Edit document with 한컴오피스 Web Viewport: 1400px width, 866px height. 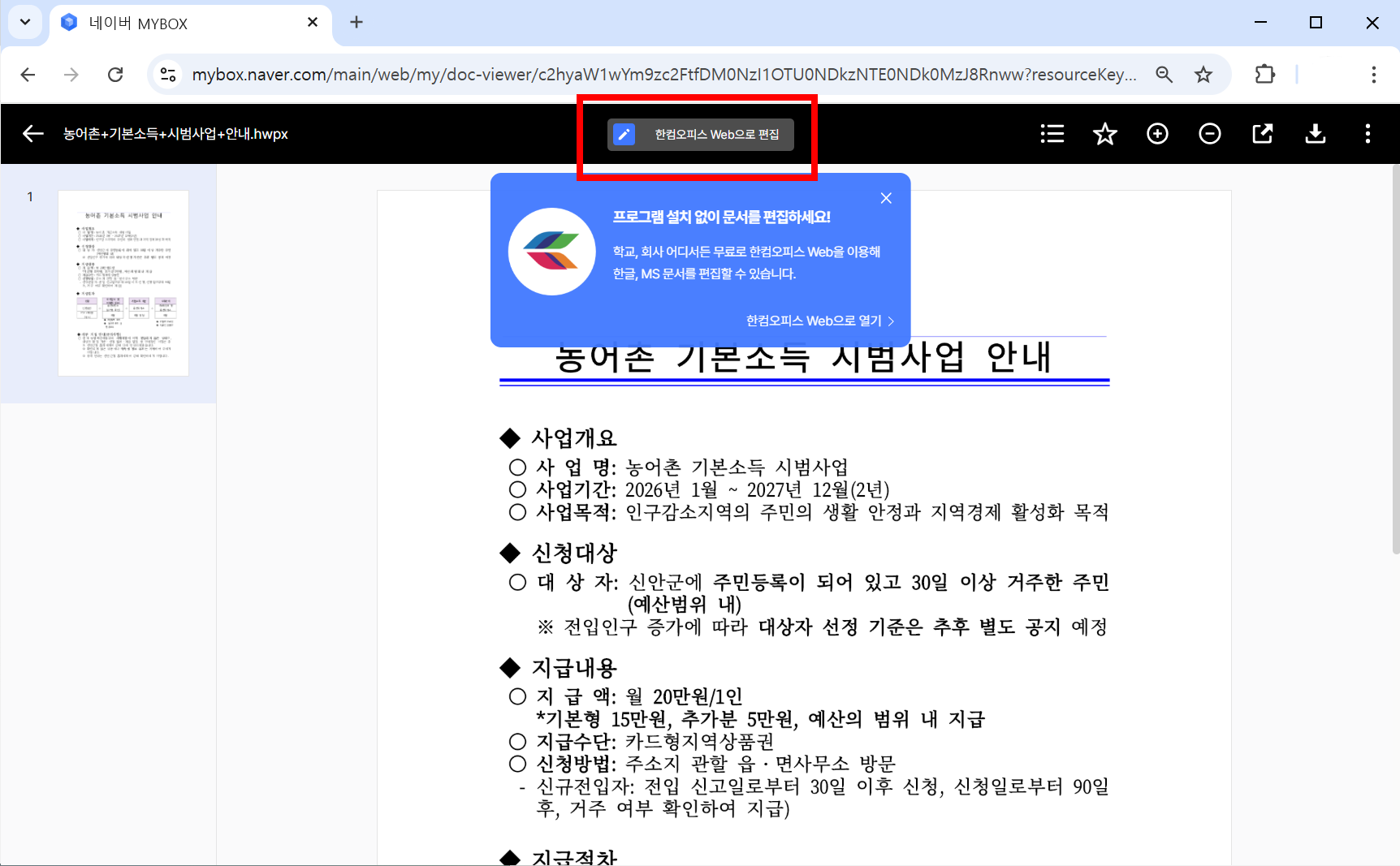[x=701, y=134]
